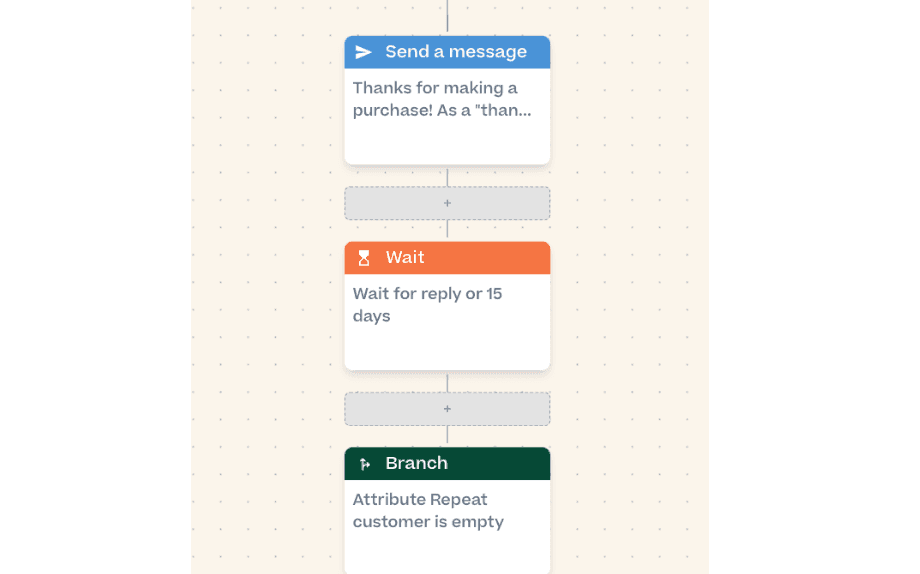Select the 'Branch' step title
The width and height of the screenshot is (920, 574).
click(417, 464)
